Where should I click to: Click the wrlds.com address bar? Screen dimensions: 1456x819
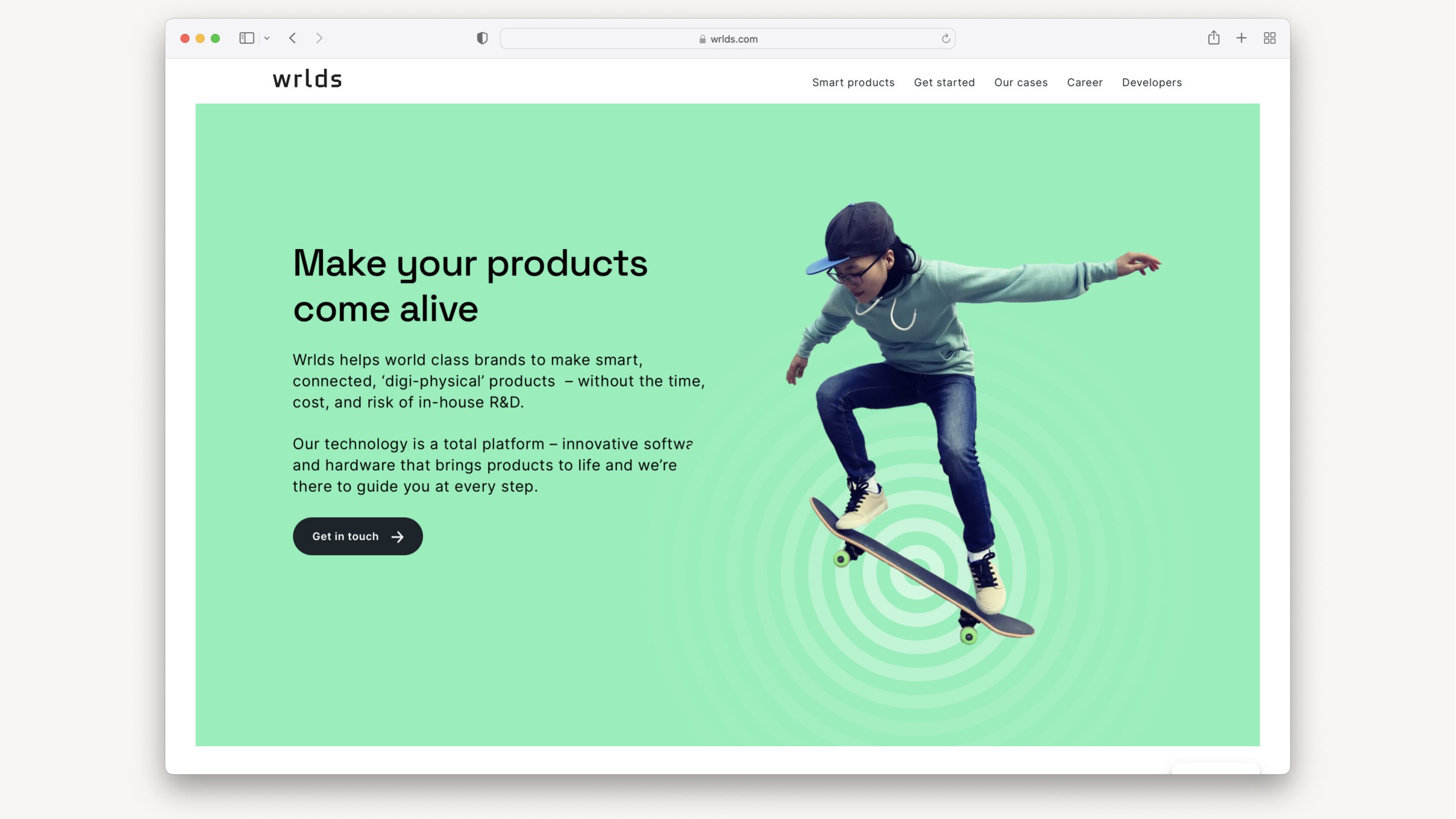[727, 38]
